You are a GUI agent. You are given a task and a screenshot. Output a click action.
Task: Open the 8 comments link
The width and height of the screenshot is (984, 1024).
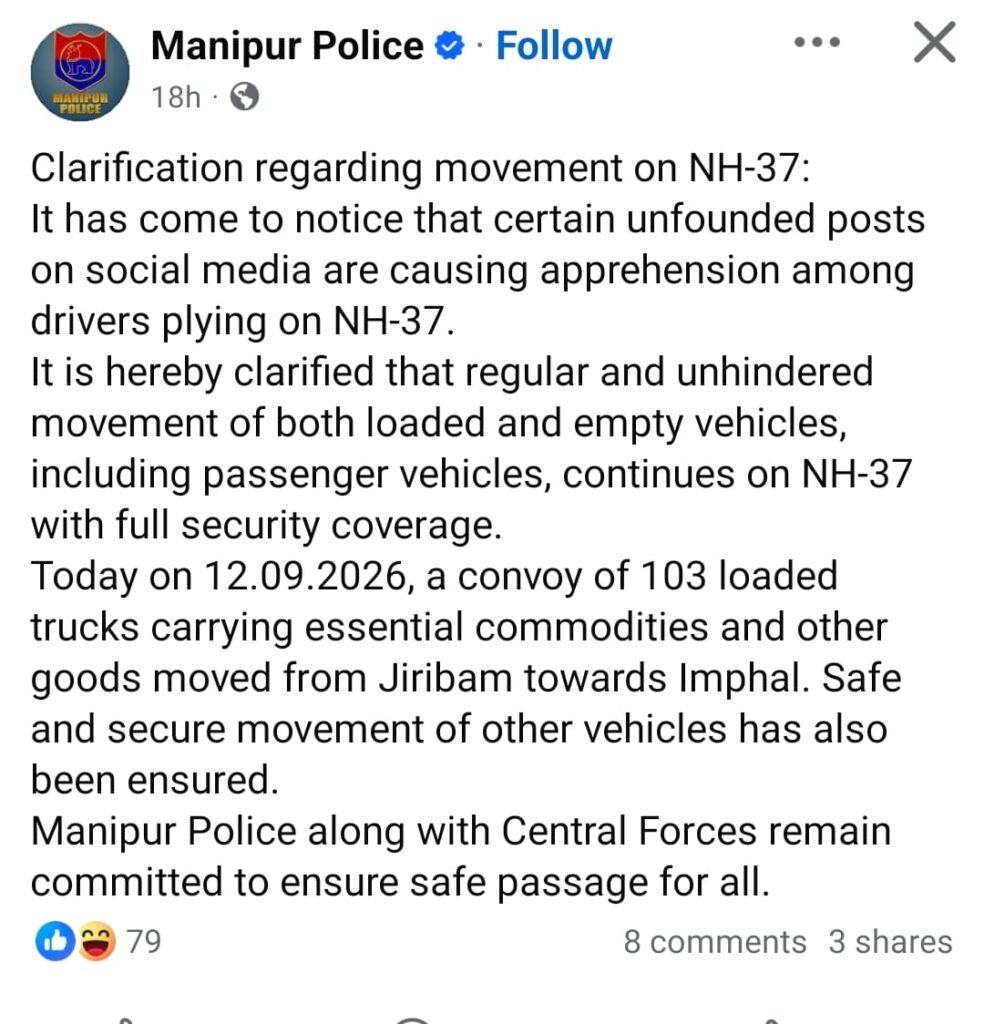714,942
